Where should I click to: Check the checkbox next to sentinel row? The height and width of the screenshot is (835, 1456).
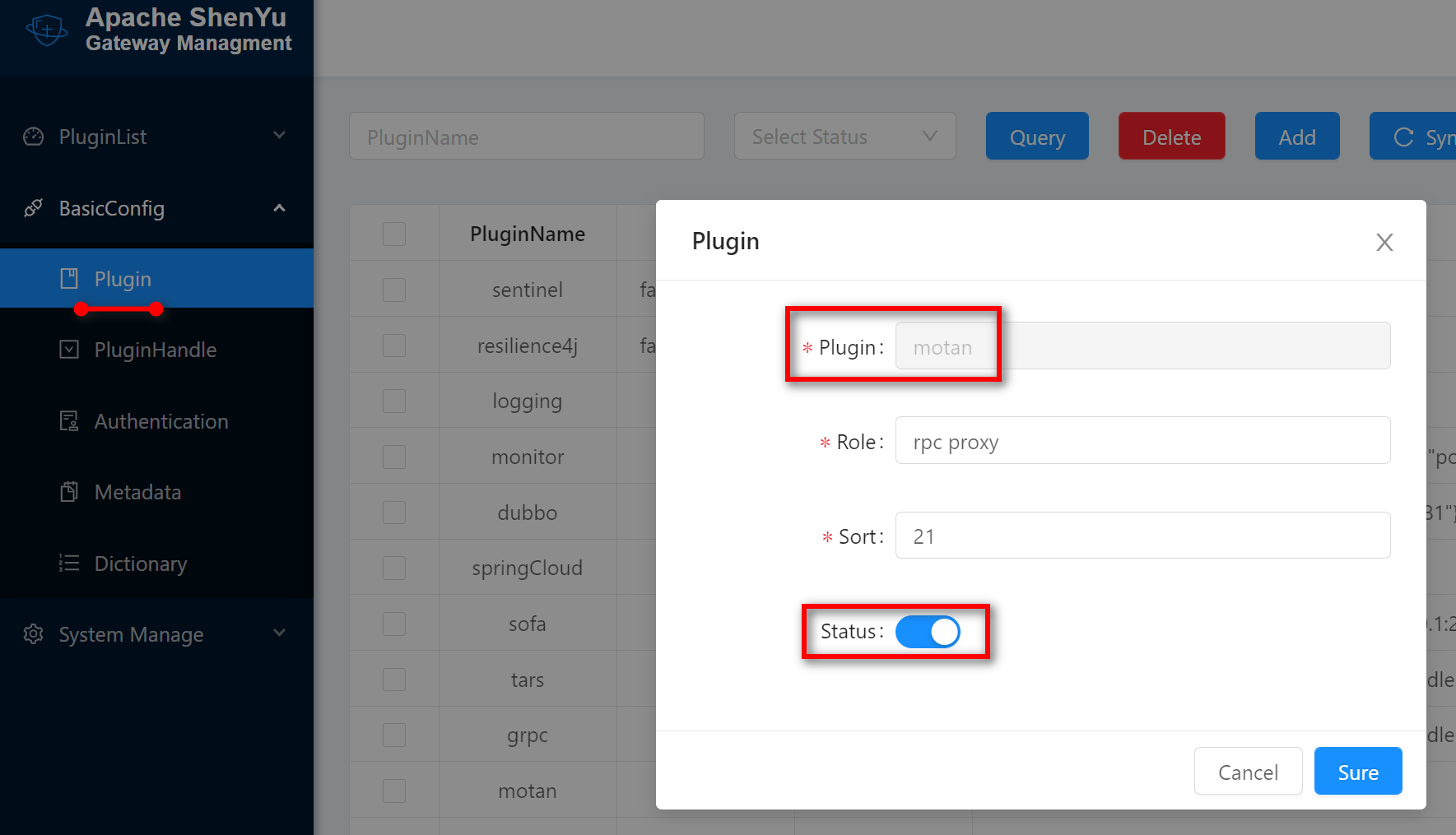(394, 290)
